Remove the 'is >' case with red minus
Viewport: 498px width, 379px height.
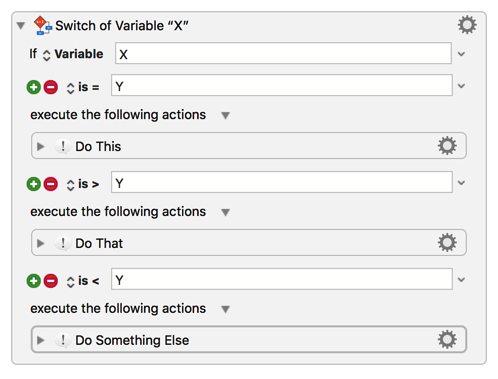51,184
